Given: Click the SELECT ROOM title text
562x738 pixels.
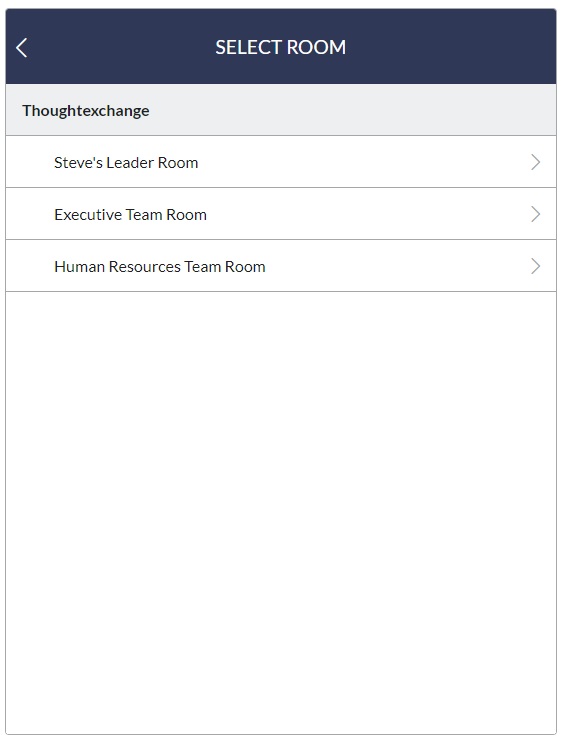Looking at the screenshot, I should coord(281,48).
